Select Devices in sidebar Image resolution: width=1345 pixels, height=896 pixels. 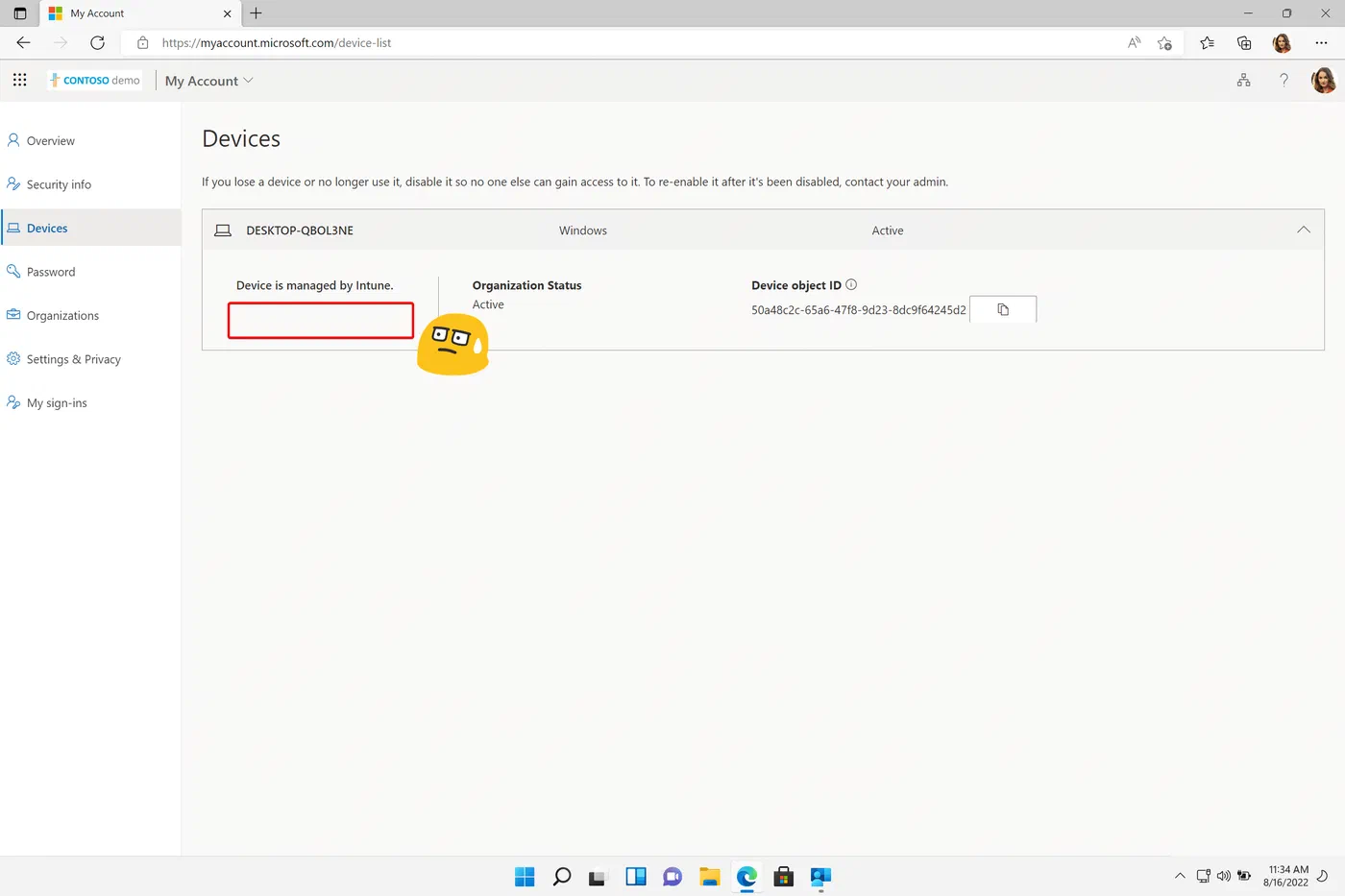pyautogui.click(x=90, y=228)
